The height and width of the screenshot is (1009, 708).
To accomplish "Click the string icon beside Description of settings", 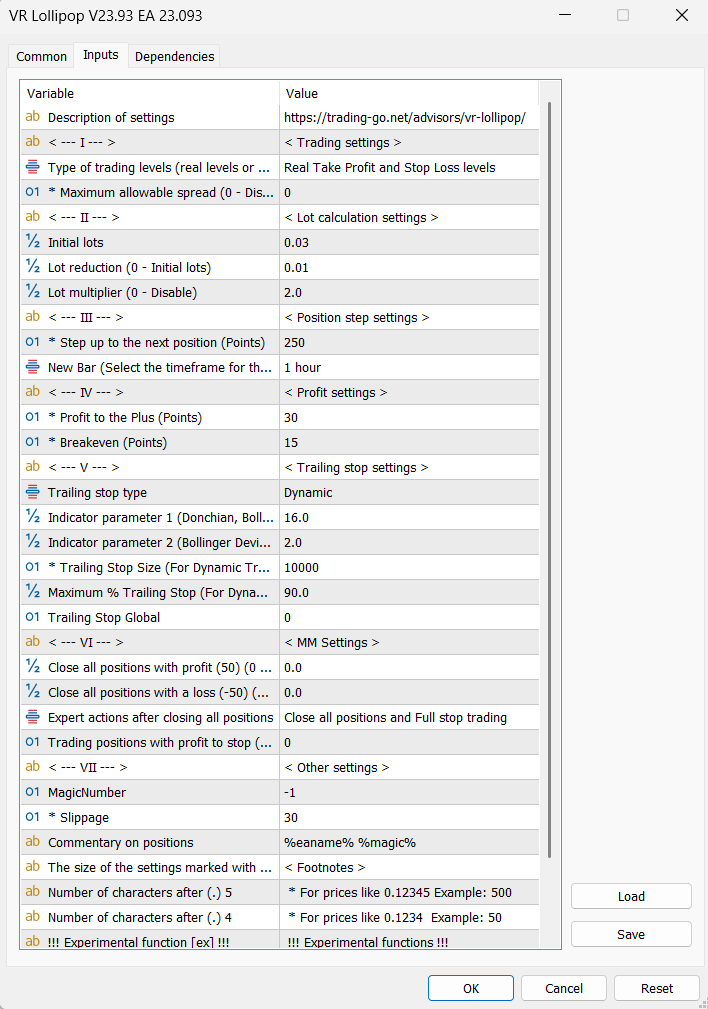I will pyautogui.click(x=33, y=117).
